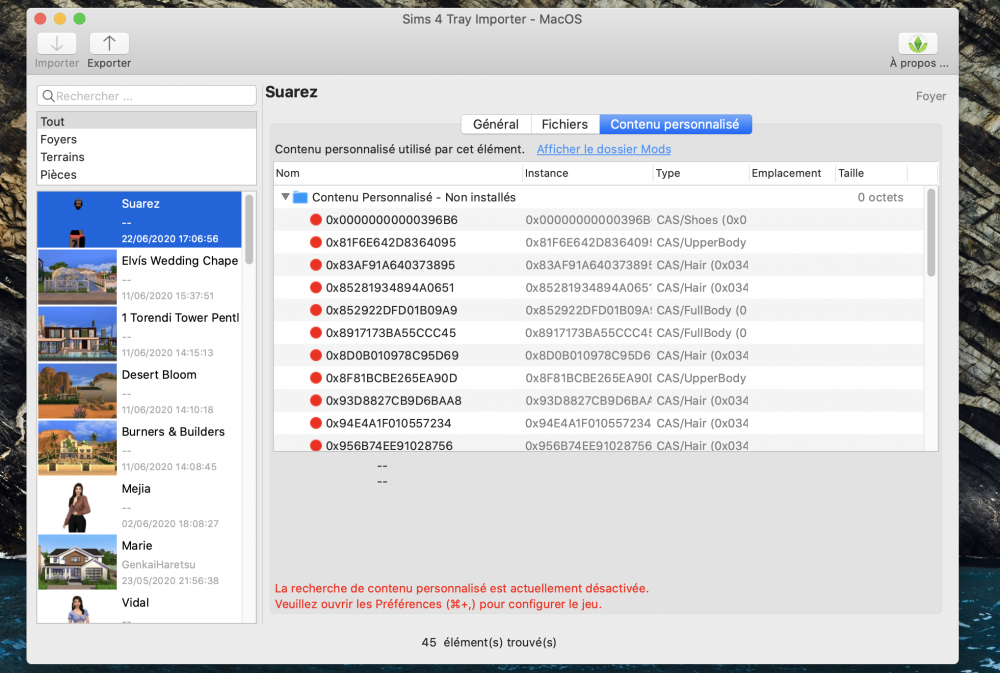Select the Elvis Wedding Chapel thumbnail
Screen dimensions: 1000x673
(x=77, y=276)
